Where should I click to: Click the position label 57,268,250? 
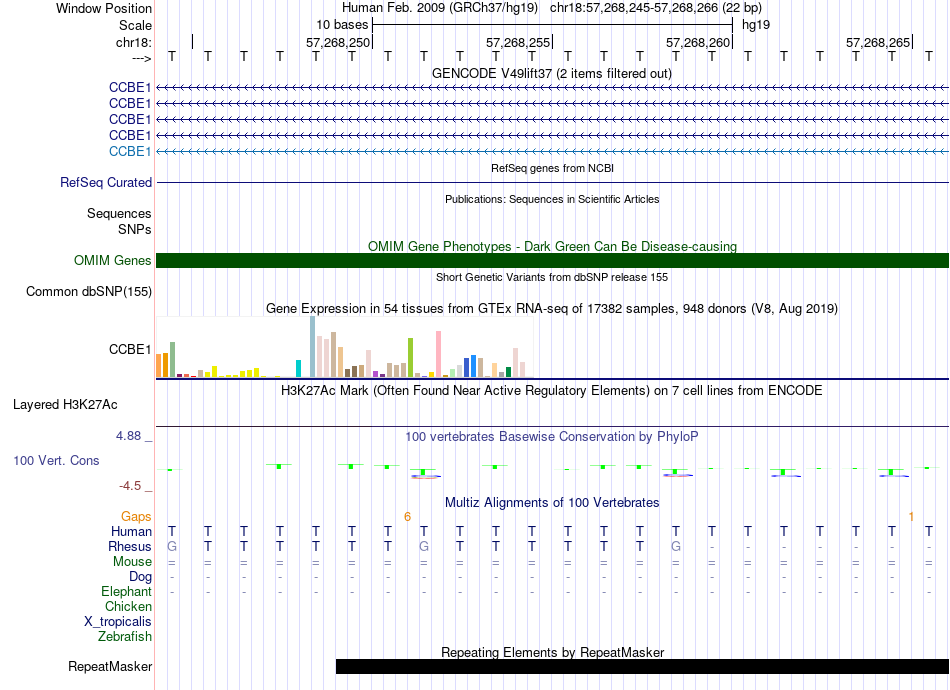(x=337, y=42)
